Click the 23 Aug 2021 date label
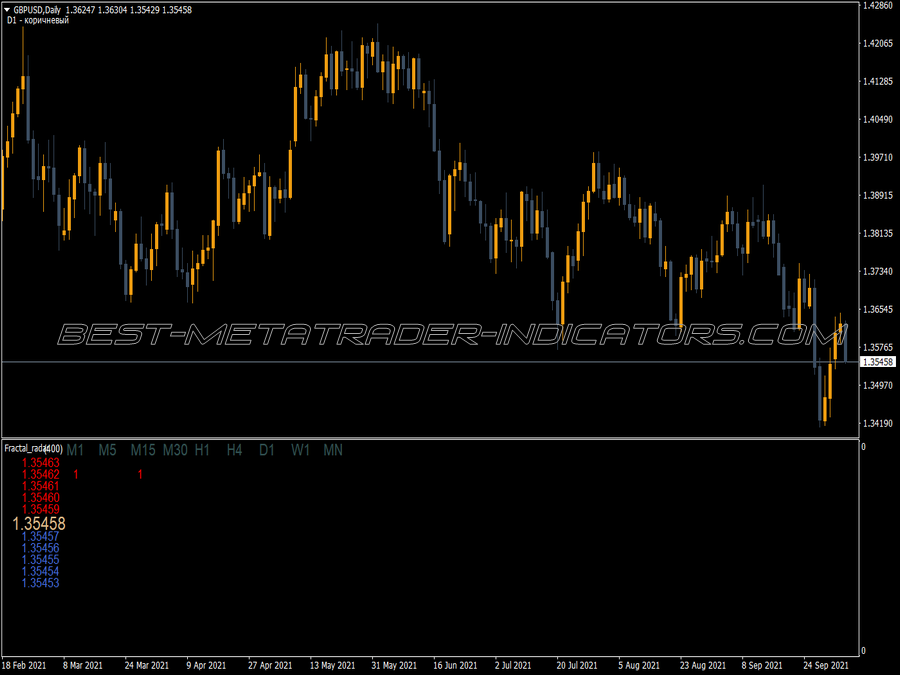This screenshot has height=675, width=900. click(703, 665)
